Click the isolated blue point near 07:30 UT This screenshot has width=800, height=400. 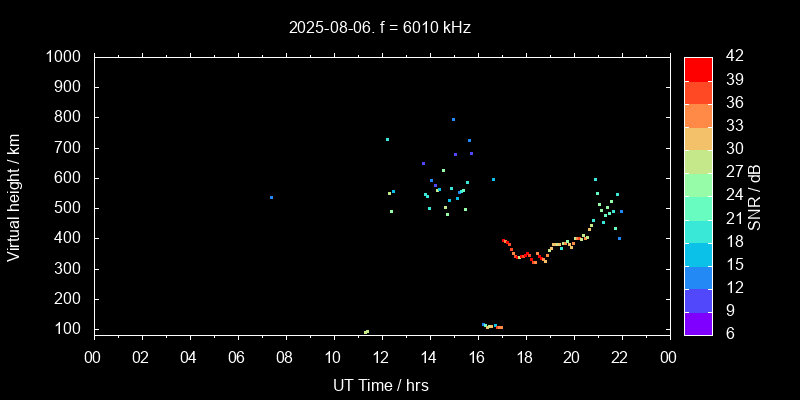coord(271,197)
